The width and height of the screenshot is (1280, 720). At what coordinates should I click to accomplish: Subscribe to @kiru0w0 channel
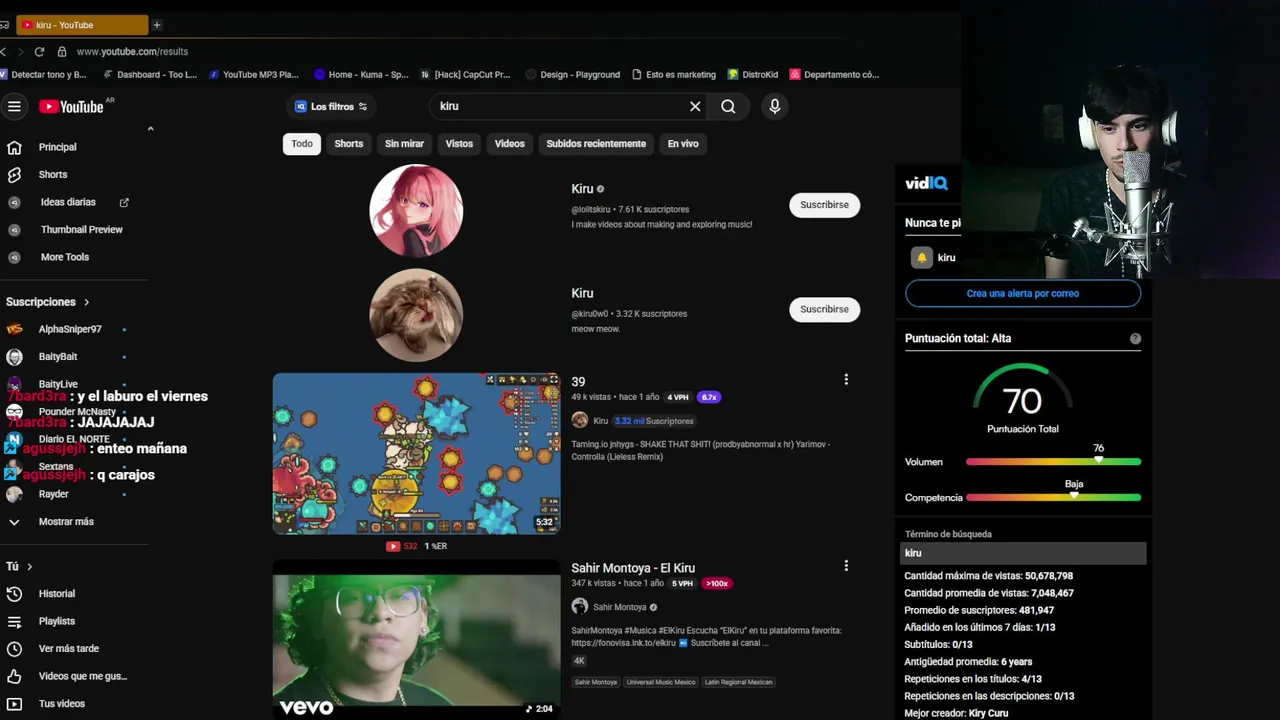[824, 310]
